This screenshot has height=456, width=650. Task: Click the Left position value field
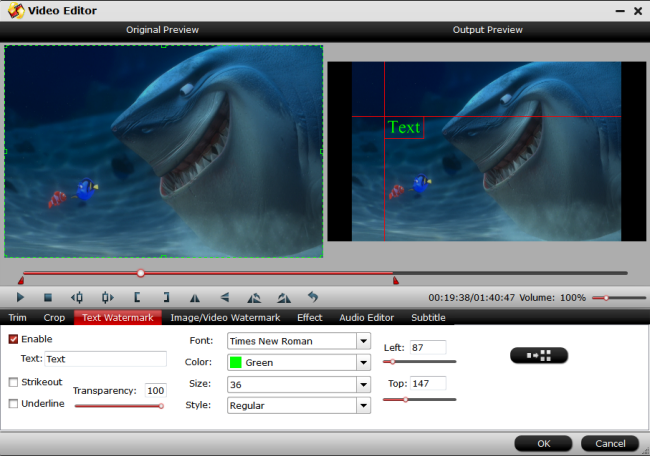coord(428,347)
